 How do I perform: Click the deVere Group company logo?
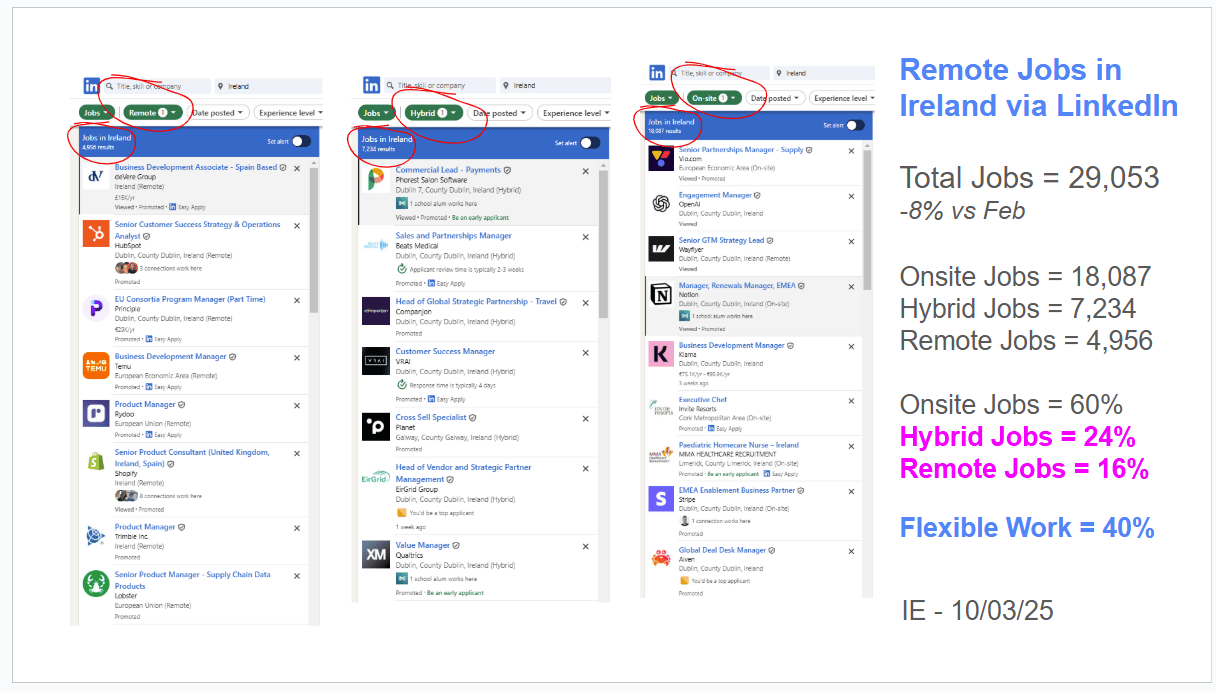pyautogui.click(x=96, y=177)
